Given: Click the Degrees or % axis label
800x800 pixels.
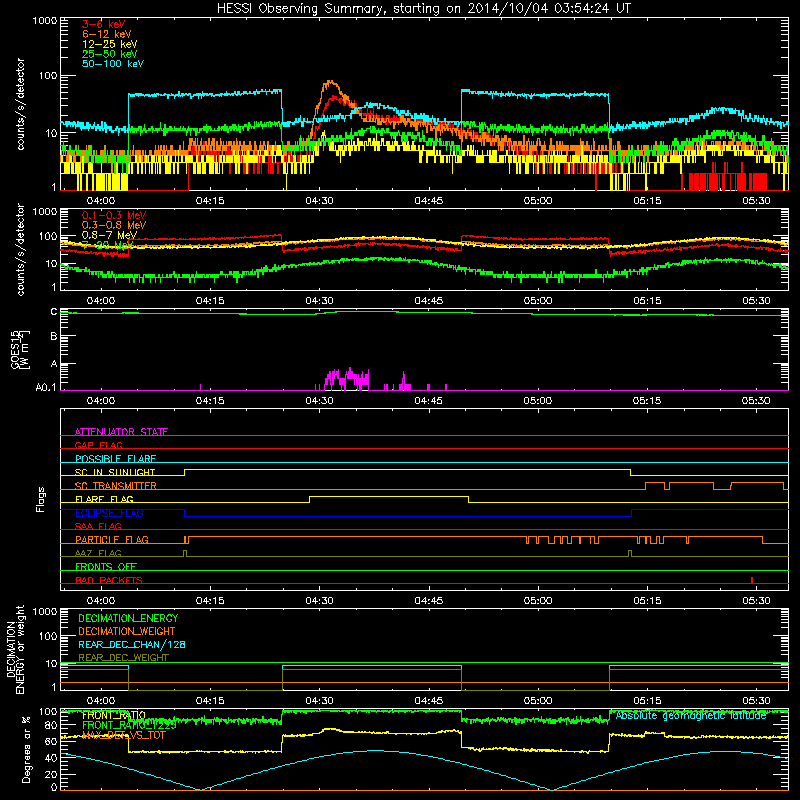Looking at the screenshot, I should [26, 749].
